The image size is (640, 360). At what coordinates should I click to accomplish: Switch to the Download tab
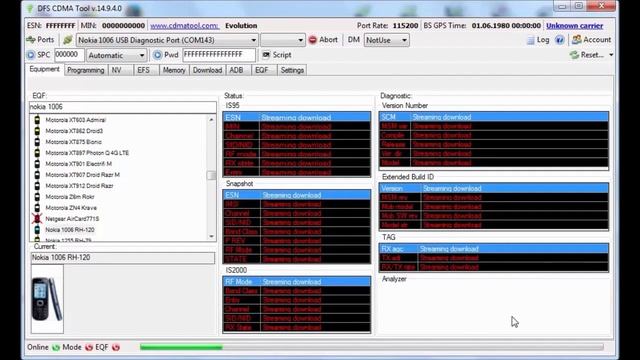[207, 70]
